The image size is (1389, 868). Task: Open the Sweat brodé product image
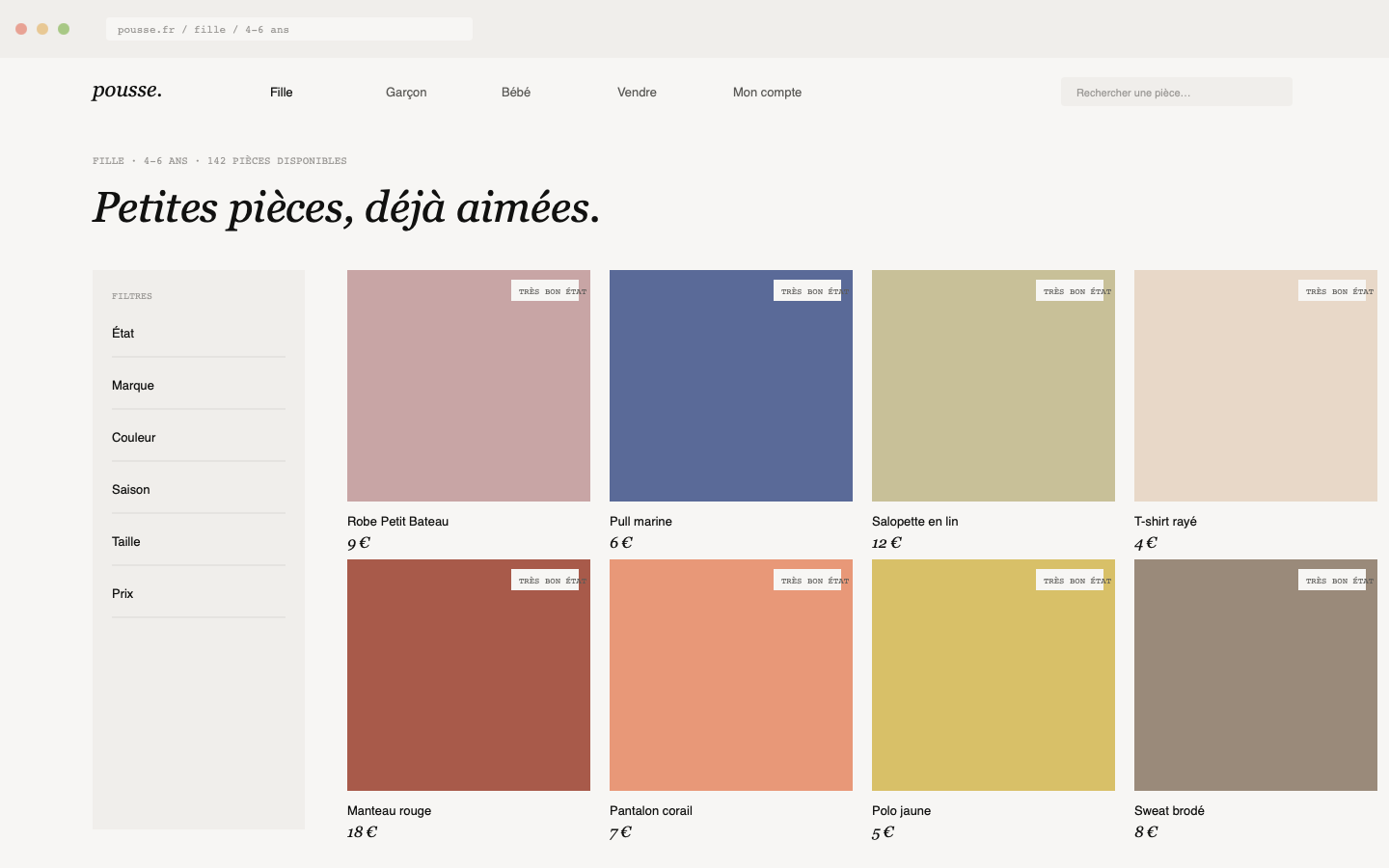click(x=1256, y=675)
